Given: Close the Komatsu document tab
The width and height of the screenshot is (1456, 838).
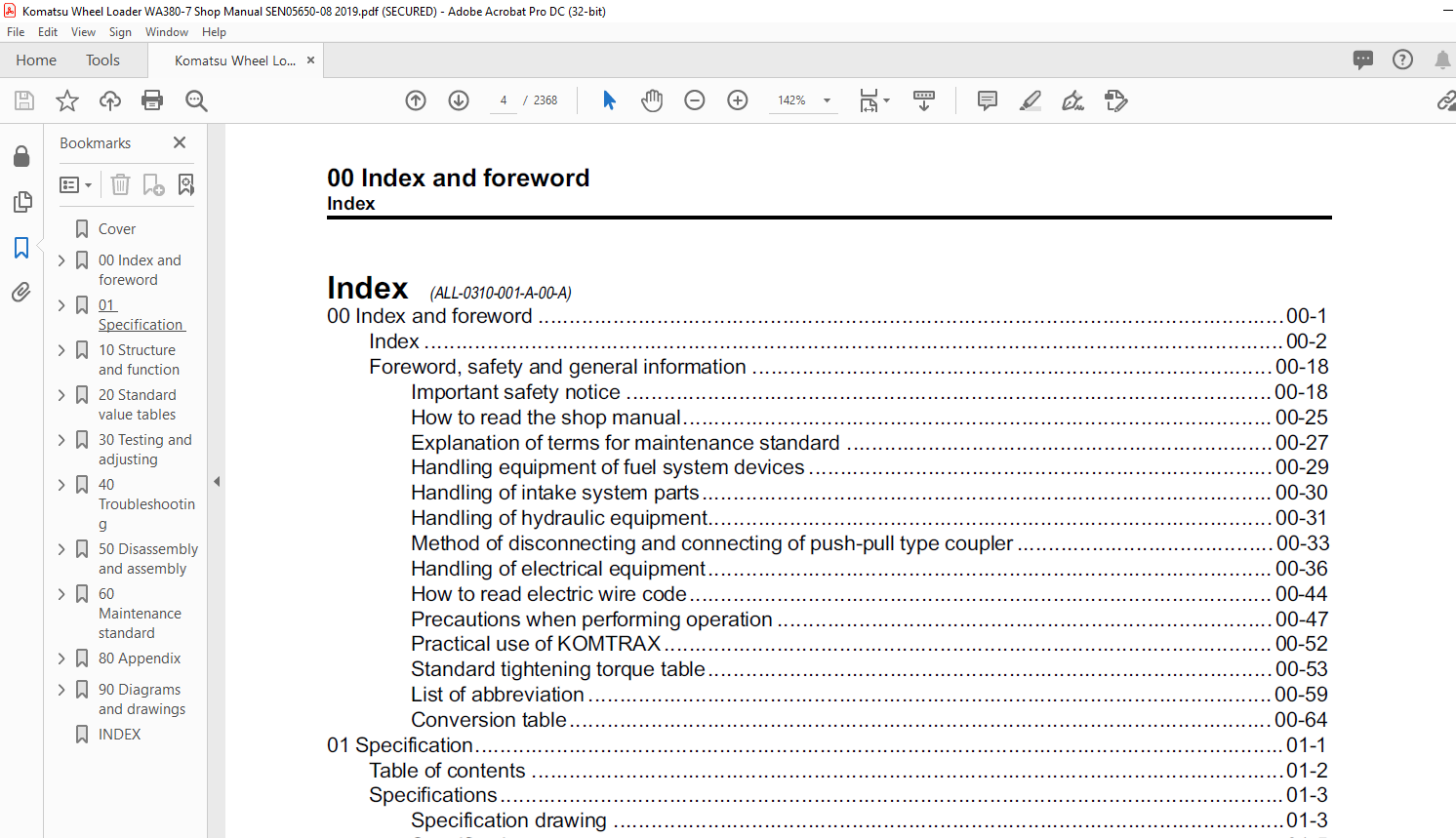Looking at the screenshot, I should [311, 60].
